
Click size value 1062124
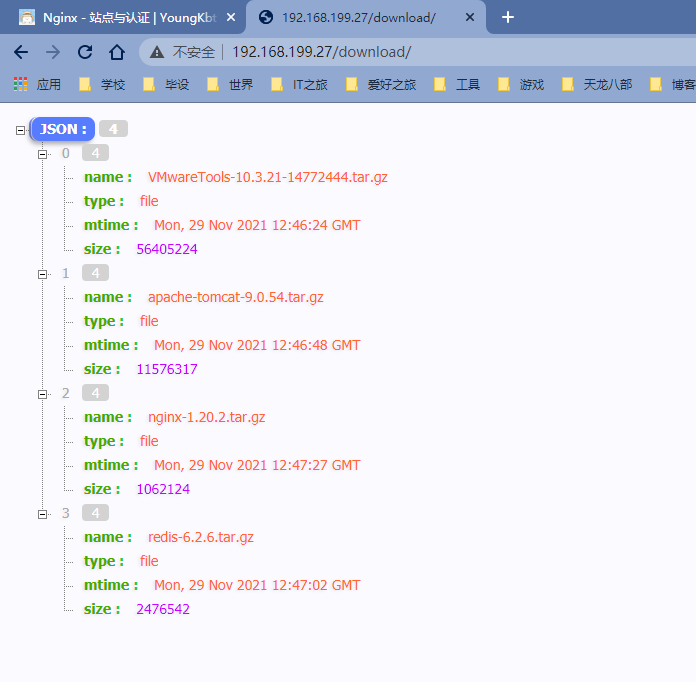pyautogui.click(x=163, y=489)
